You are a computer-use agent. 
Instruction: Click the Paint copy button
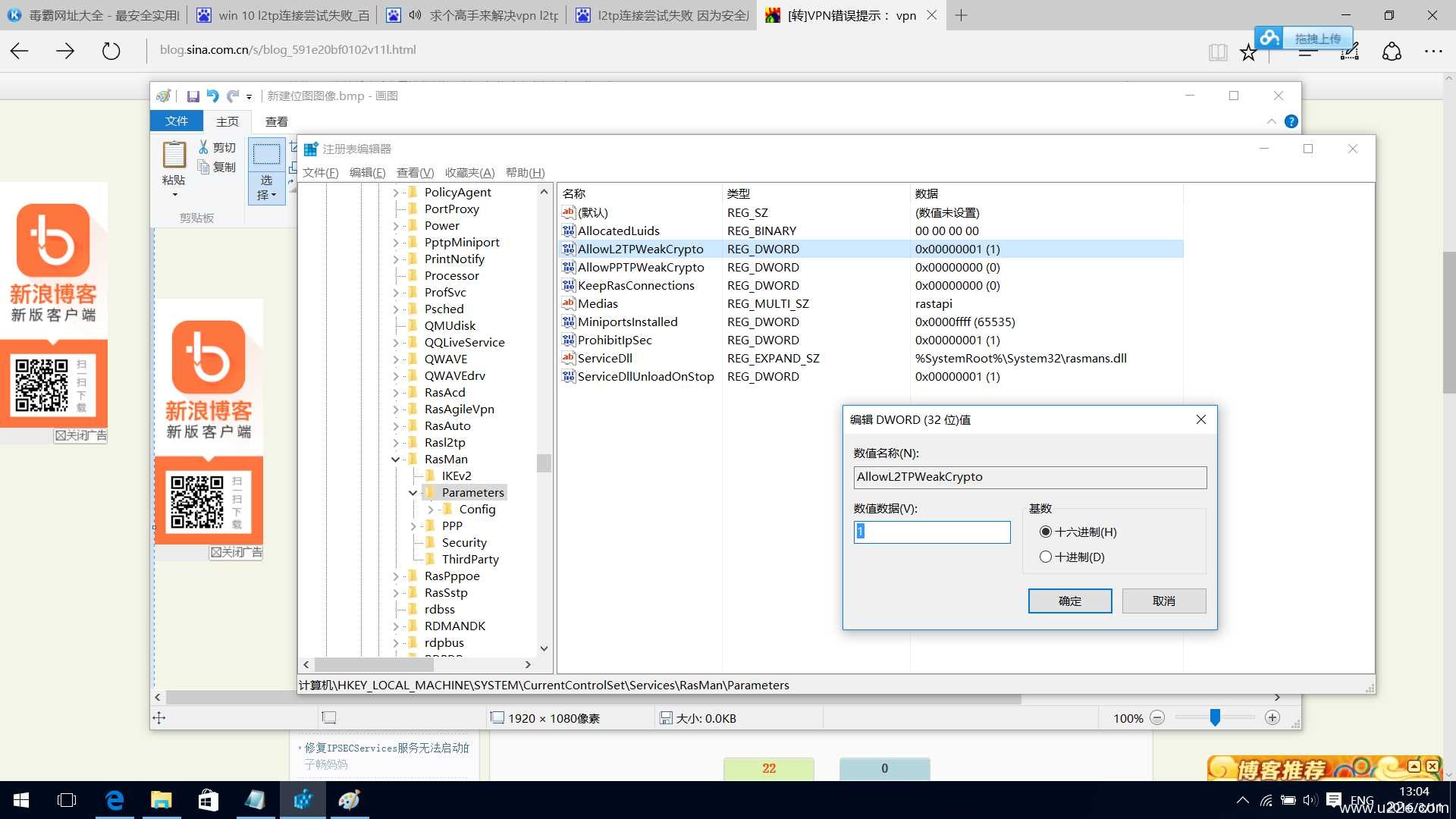click(217, 167)
